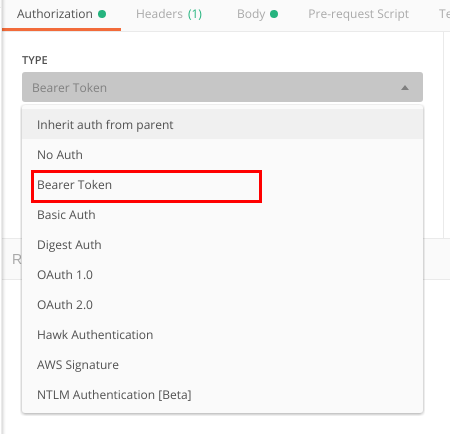The image size is (450, 434).
Task: Click the partially visible Tests tab
Action: click(x=444, y=14)
